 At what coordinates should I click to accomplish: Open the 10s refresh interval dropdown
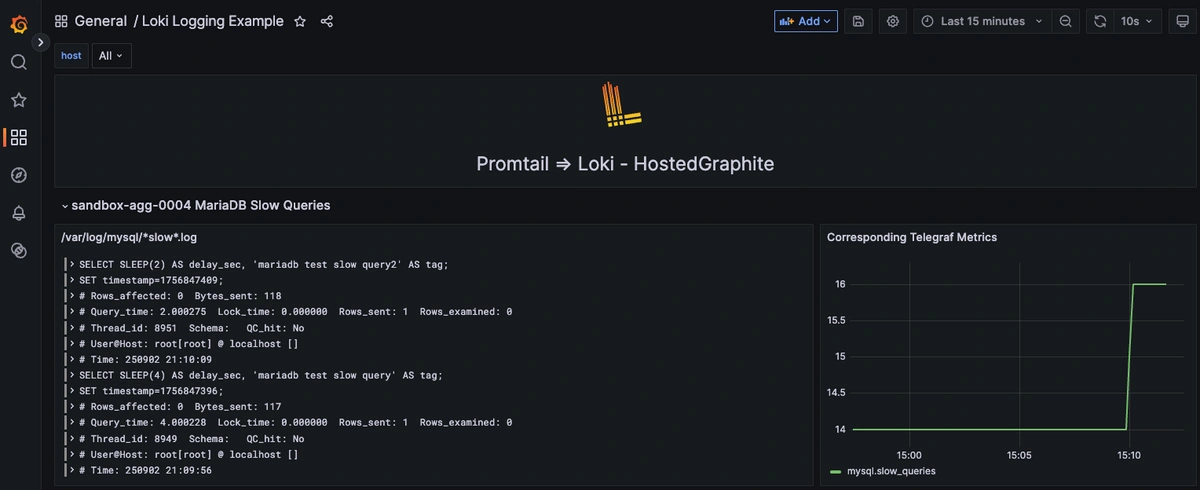click(x=1137, y=21)
